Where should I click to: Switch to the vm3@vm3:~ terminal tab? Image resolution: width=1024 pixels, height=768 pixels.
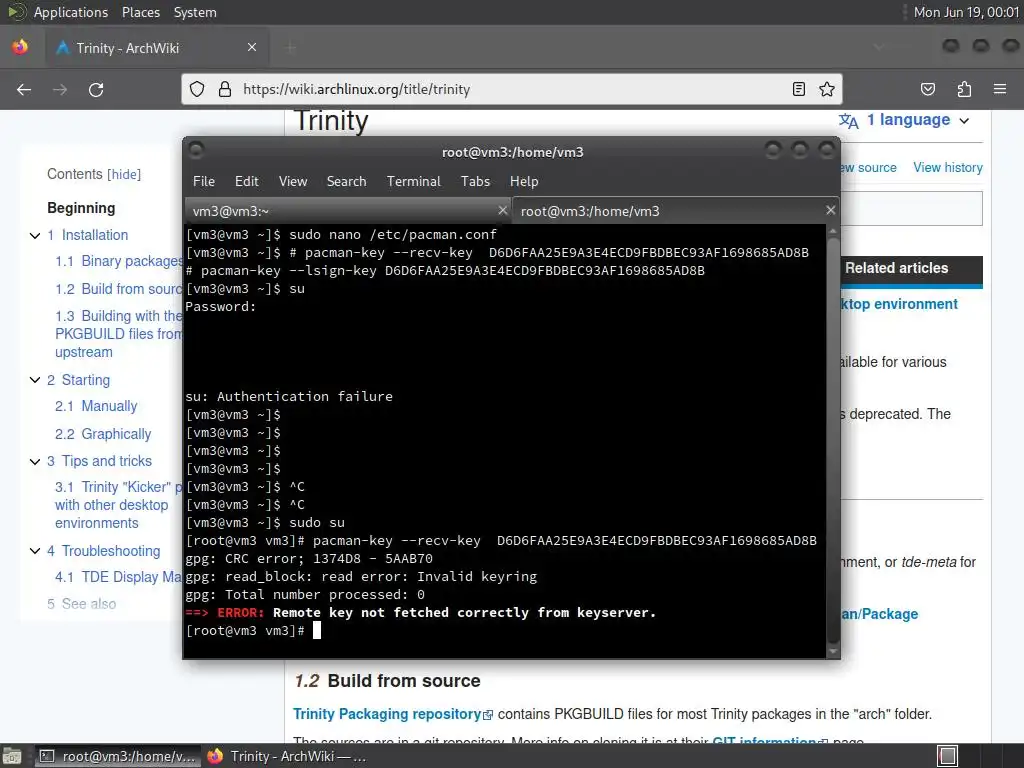(347, 211)
